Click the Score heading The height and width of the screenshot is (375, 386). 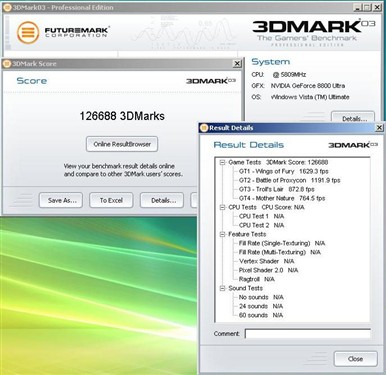pos(32,81)
